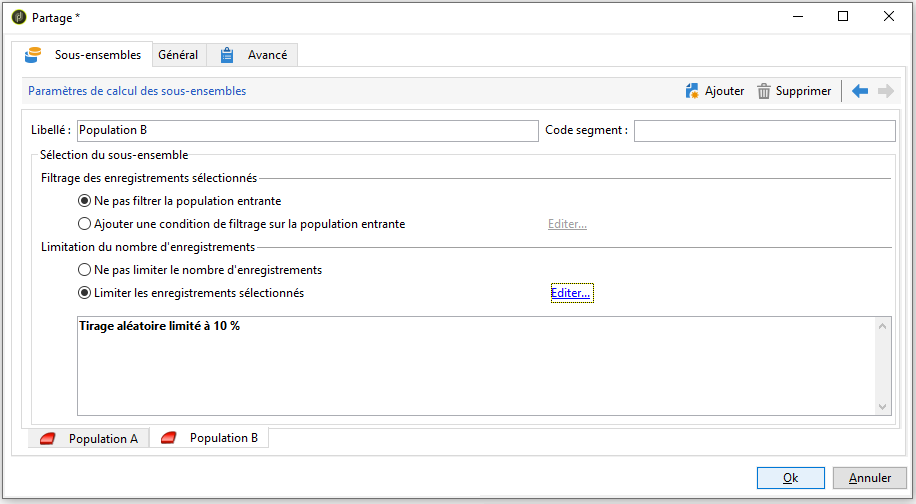The width and height of the screenshot is (916, 504).
Task: Switch to the Général tab
Action: pos(178,55)
